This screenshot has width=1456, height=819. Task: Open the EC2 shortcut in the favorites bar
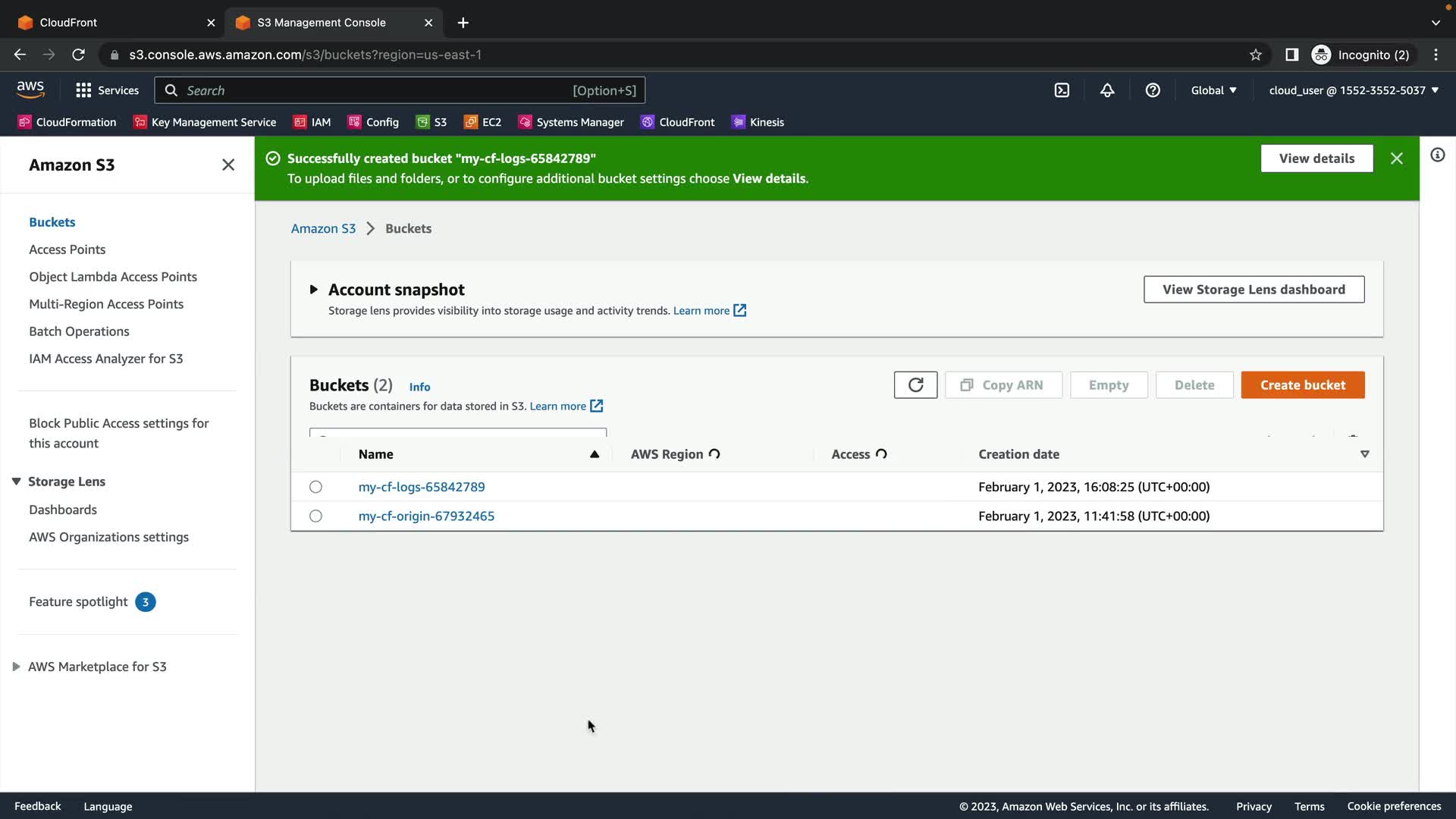[483, 122]
